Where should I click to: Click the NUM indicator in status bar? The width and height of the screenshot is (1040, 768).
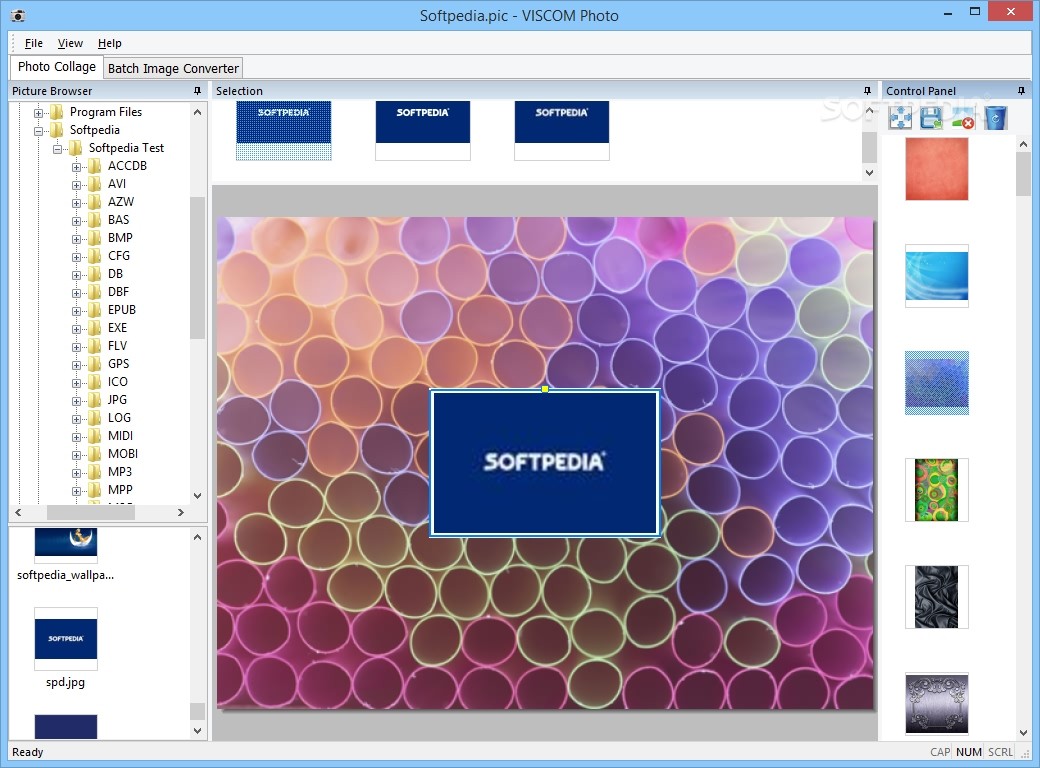point(968,752)
